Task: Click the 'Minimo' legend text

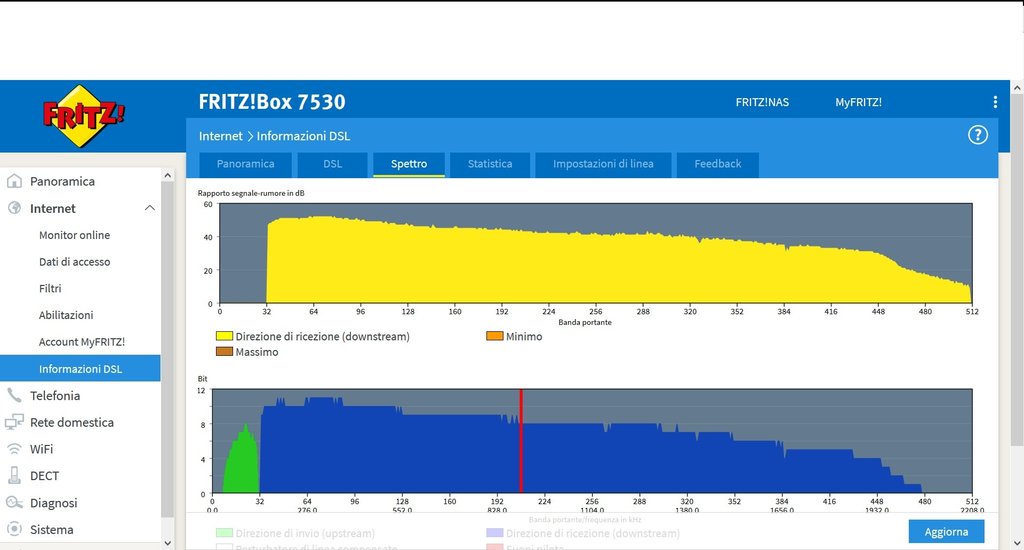Action: (524, 336)
